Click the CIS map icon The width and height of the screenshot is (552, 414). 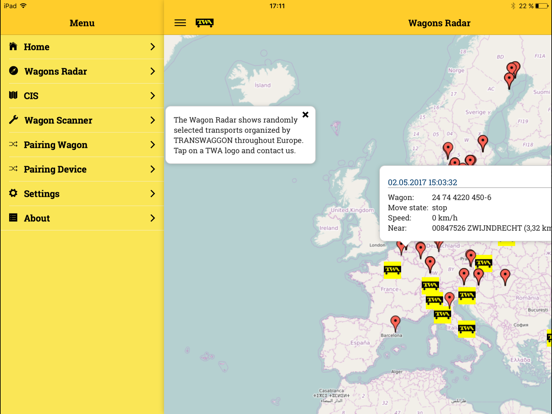(13, 95)
